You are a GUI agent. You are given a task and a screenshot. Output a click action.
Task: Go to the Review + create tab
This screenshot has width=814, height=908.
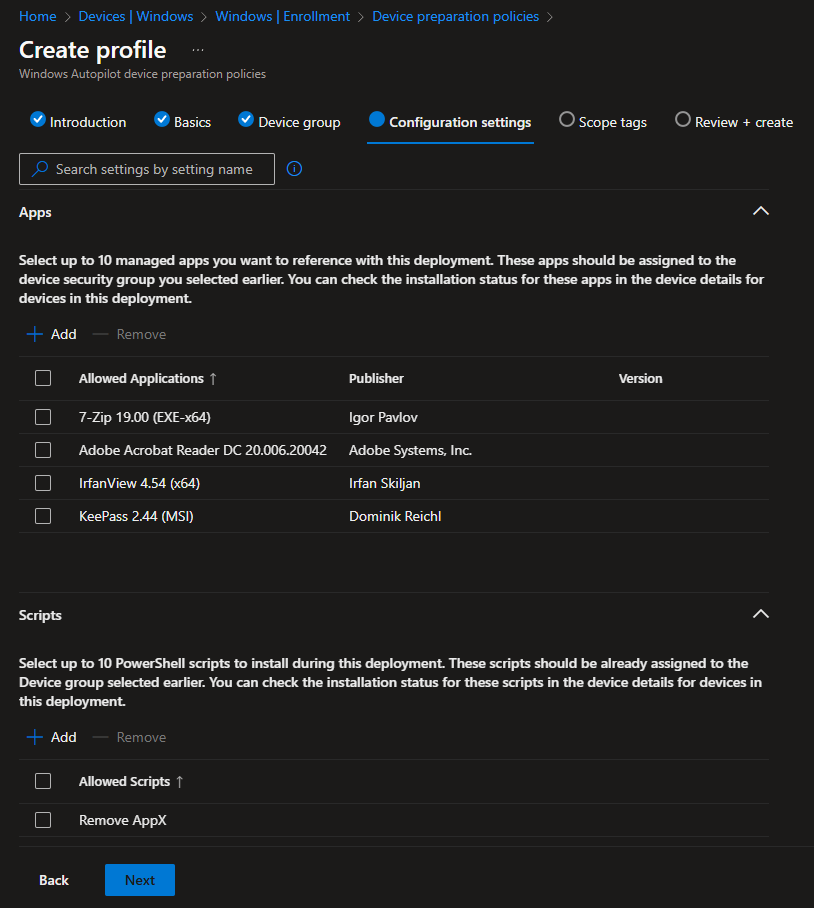734,122
